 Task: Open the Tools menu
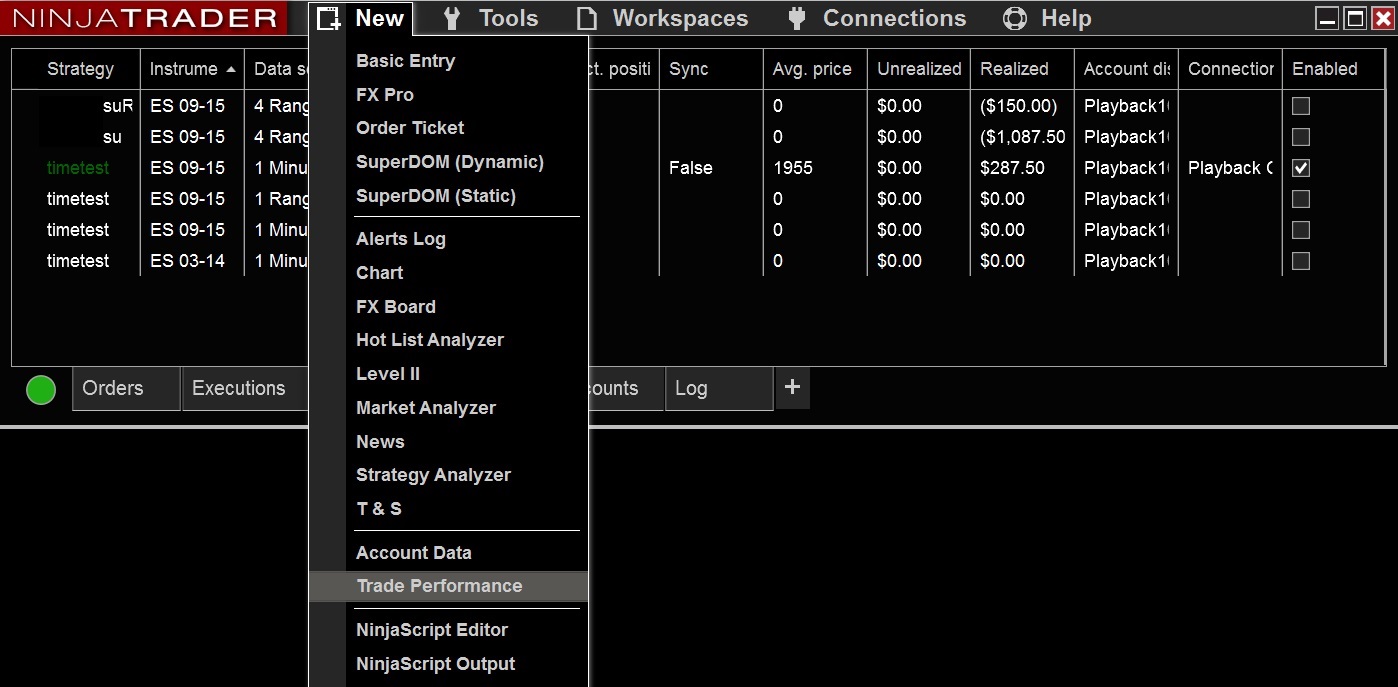[508, 18]
